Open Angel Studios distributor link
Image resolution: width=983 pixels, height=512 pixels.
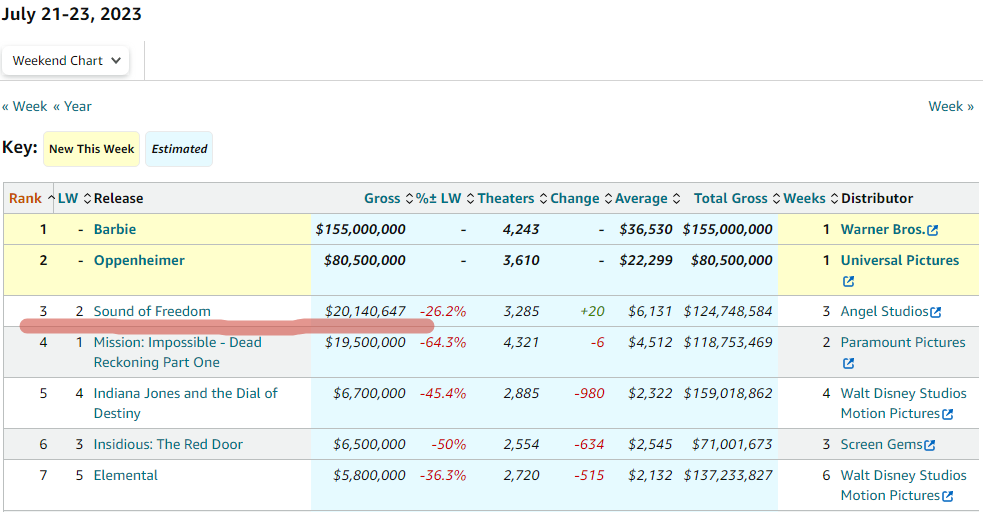click(x=884, y=311)
